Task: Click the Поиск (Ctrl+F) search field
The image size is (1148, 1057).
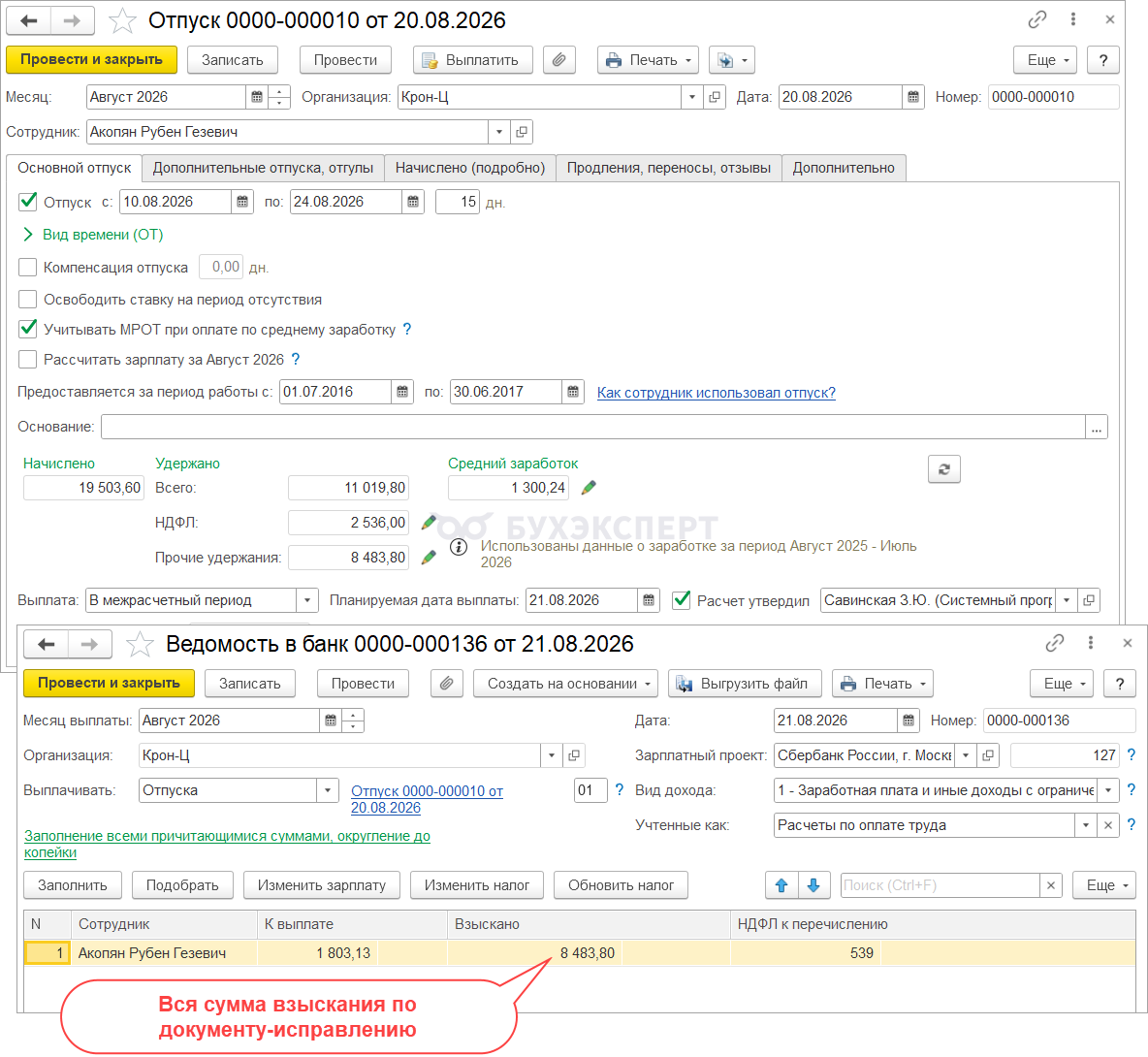Action: [941, 885]
